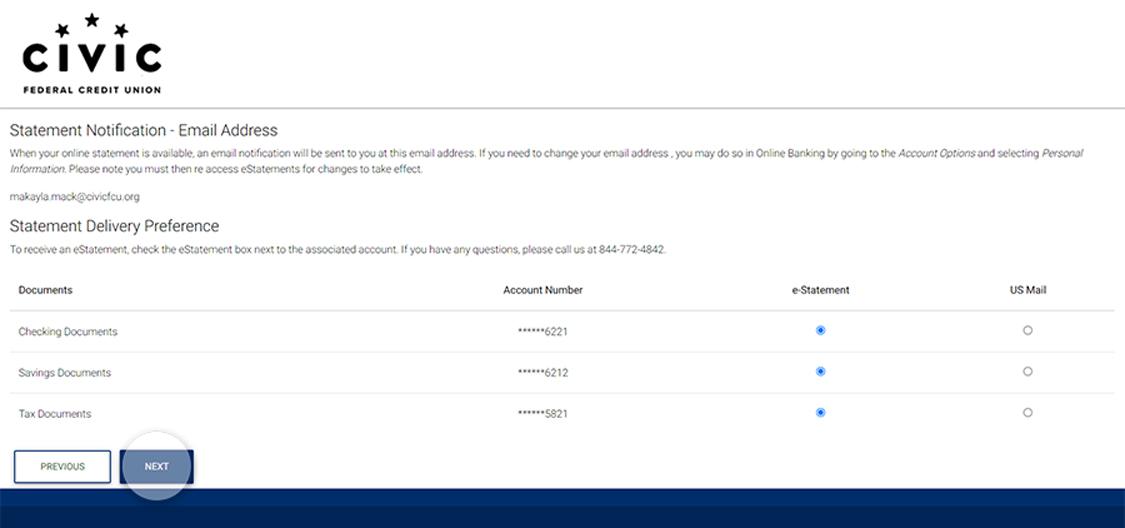Screen dimensions: 1125x528
Task: Click the Account Number column header
Action: tap(542, 290)
